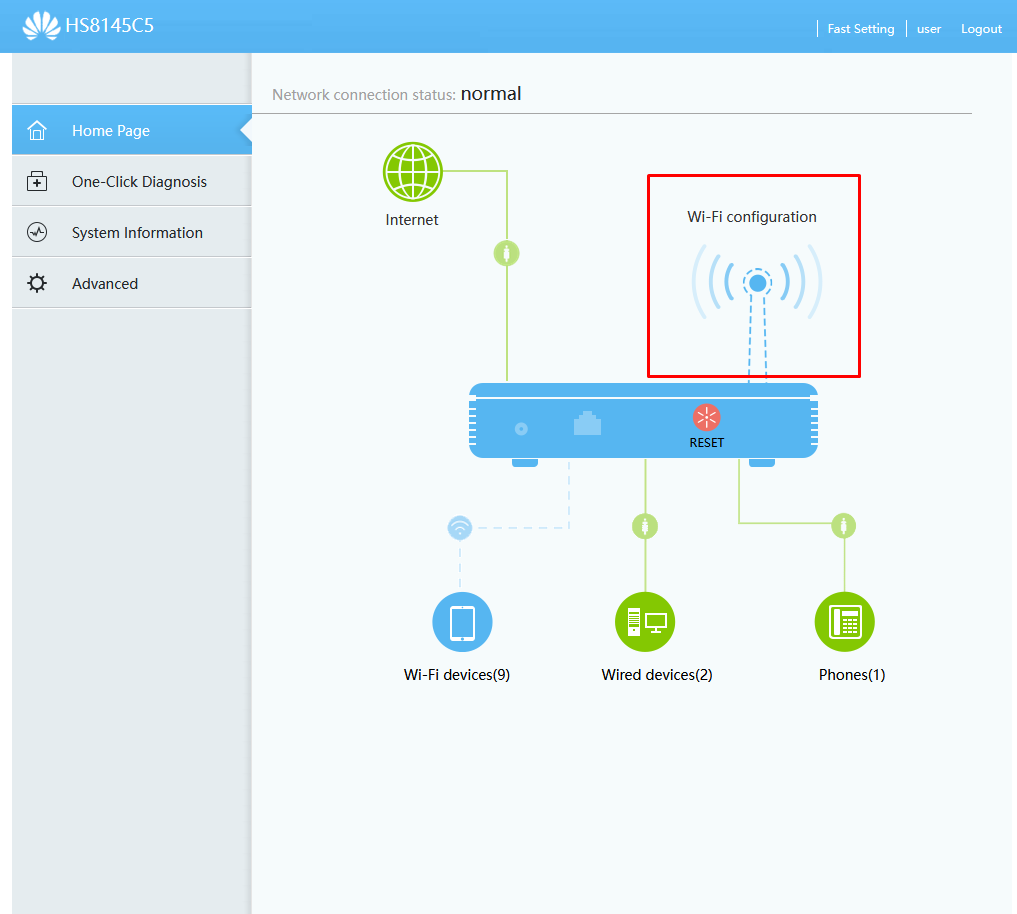This screenshot has height=914, width=1017.
Task: Click the Huawei logo in header
Action: click(41, 26)
